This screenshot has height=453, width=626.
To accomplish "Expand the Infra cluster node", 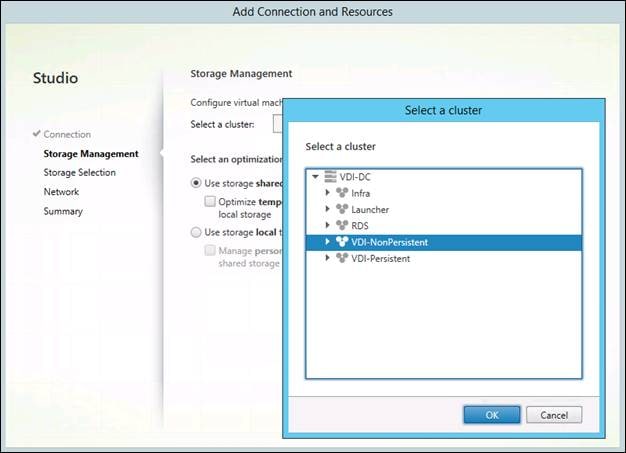I will (327, 192).
